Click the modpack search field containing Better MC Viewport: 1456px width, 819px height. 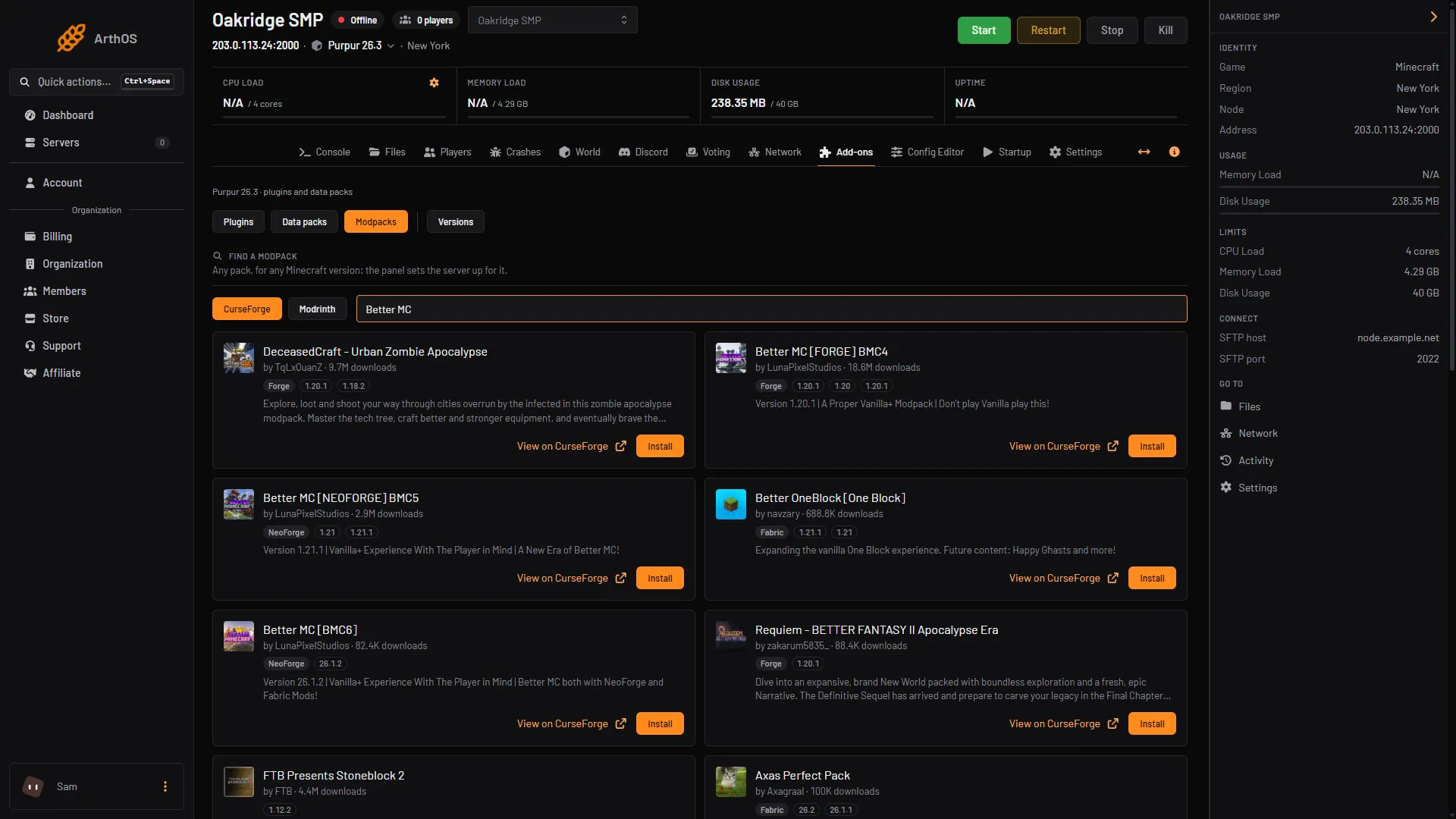click(x=771, y=309)
